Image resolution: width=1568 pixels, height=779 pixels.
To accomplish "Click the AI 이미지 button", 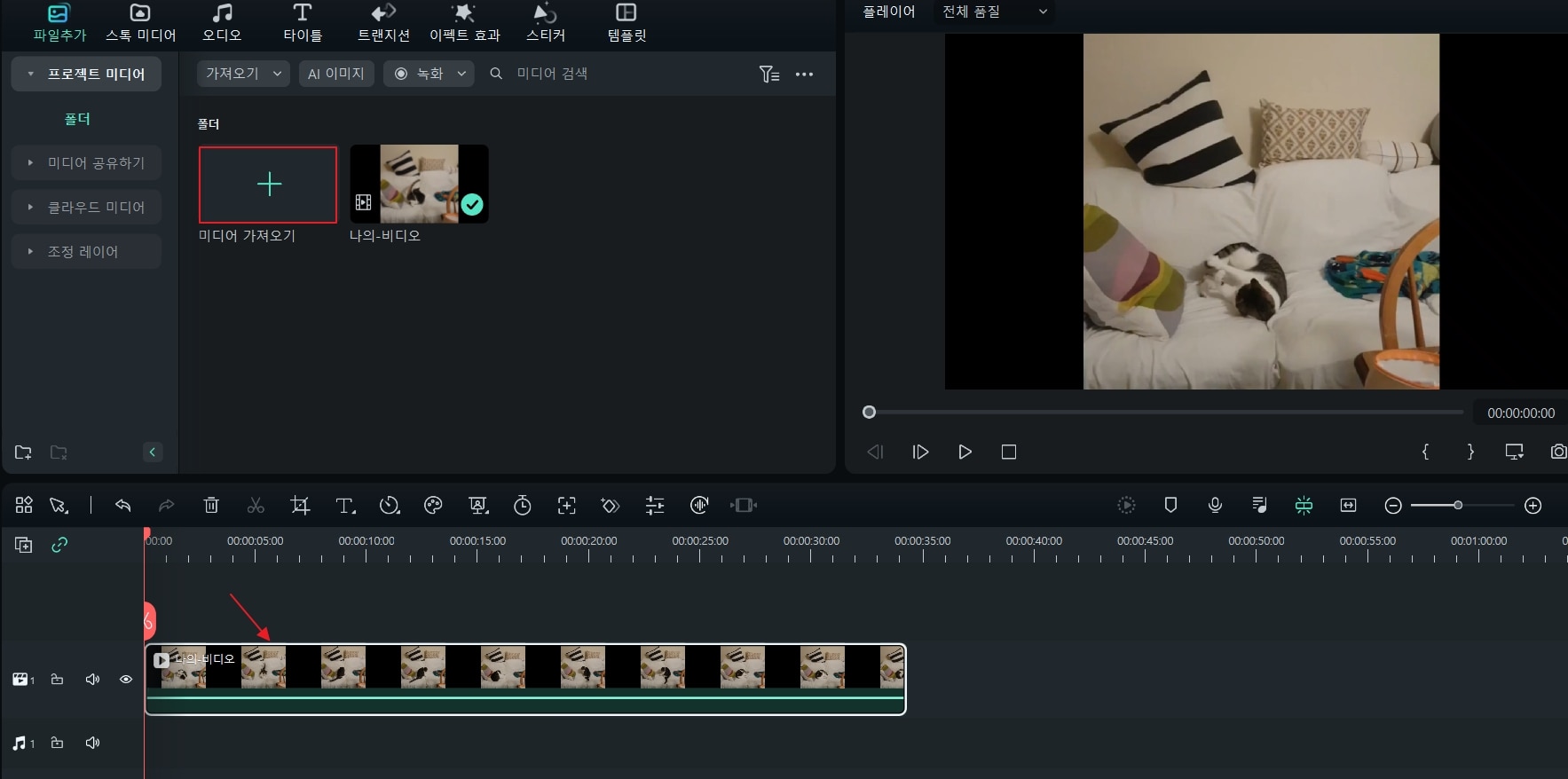I will click(x=336, y=74).
